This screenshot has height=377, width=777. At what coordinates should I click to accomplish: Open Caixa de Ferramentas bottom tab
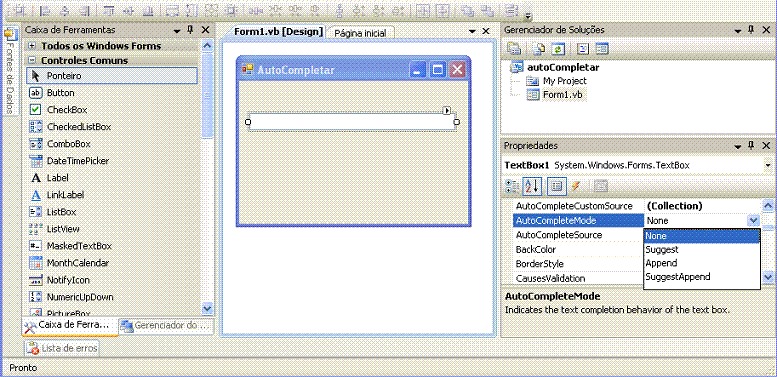pyautogui.click(x=70, y=326)
